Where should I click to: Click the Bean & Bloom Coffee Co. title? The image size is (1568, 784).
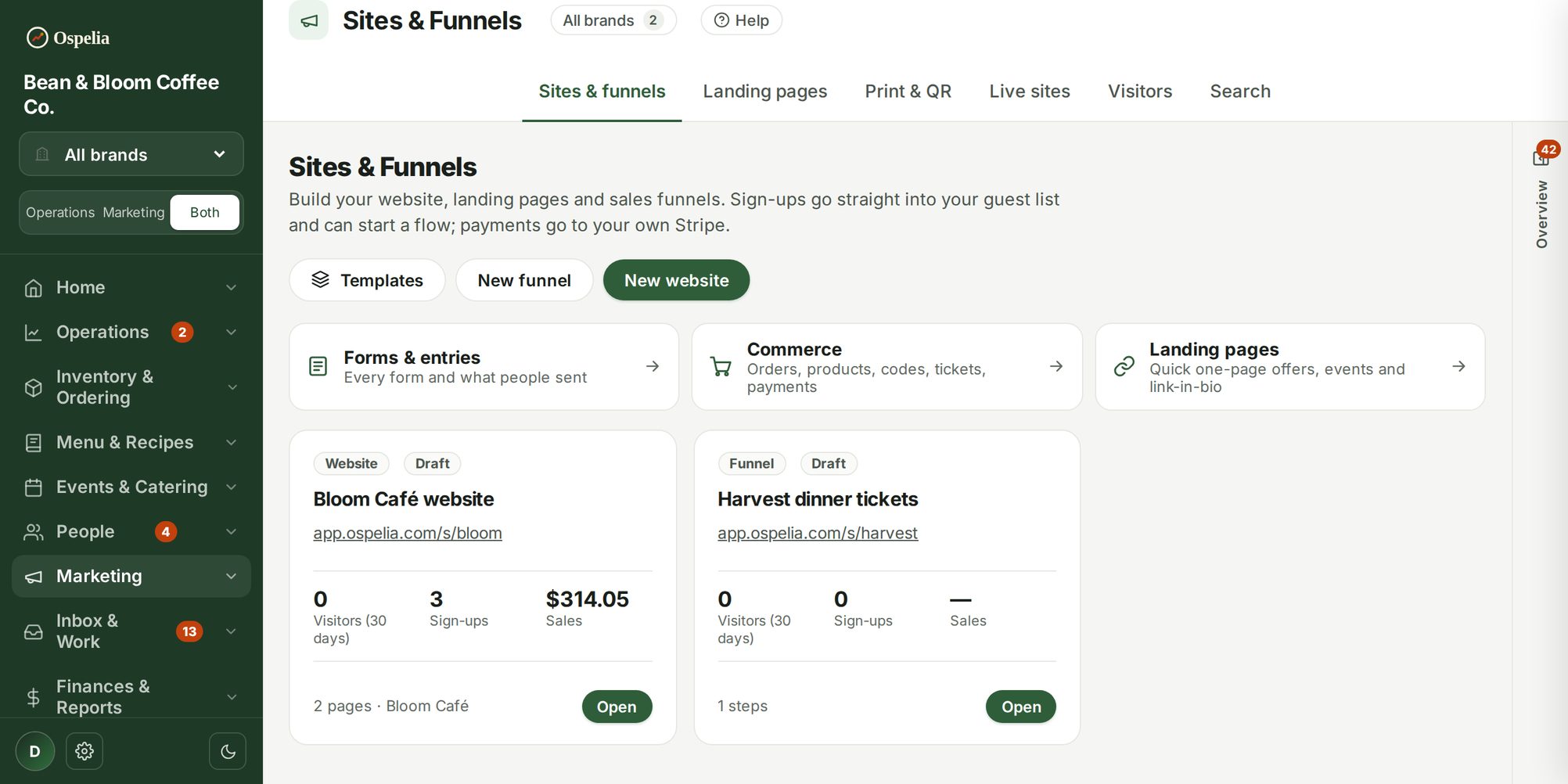[x=121, y=95]
